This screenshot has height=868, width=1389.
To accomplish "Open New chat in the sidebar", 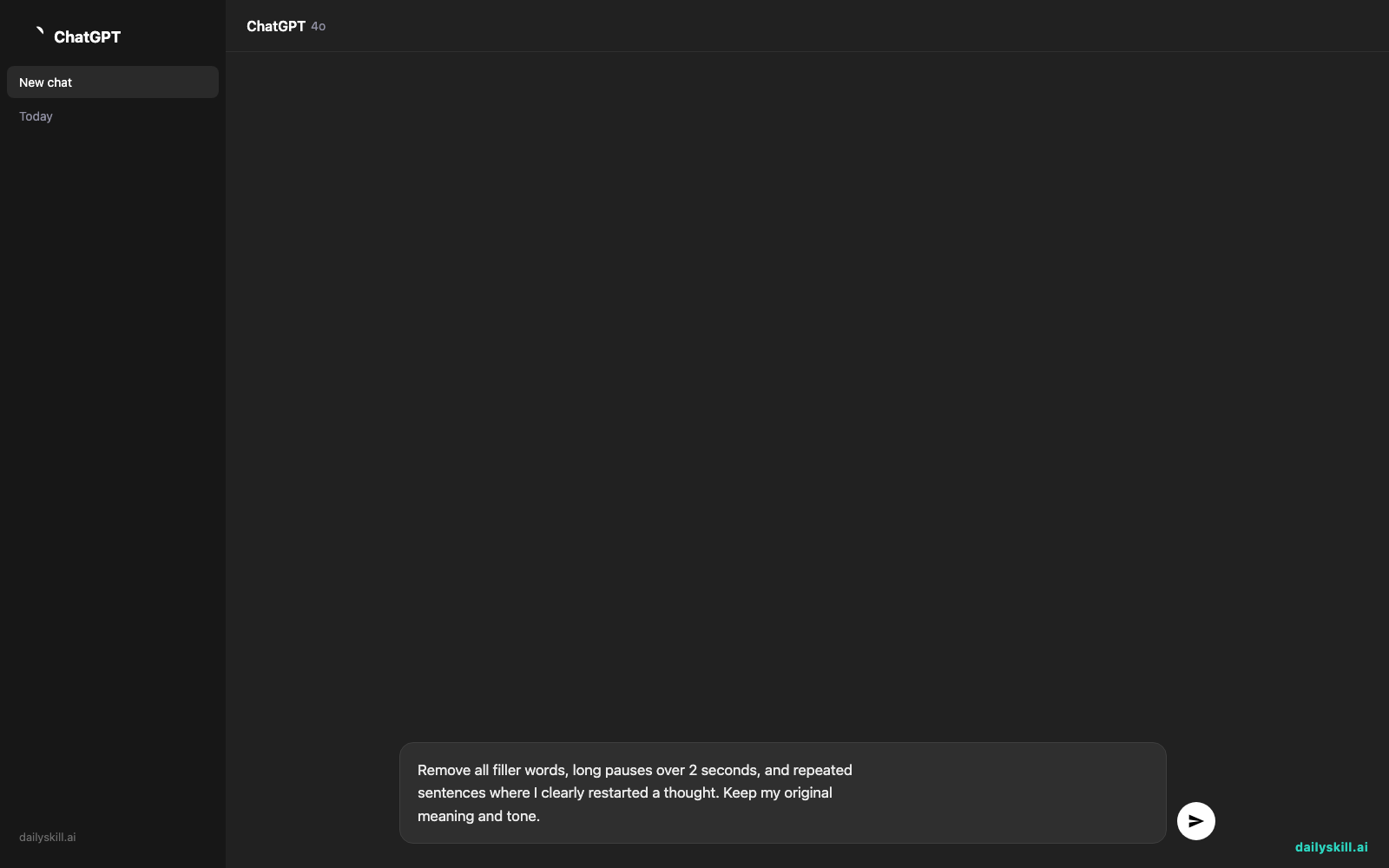I will click(x=113, y=82).
